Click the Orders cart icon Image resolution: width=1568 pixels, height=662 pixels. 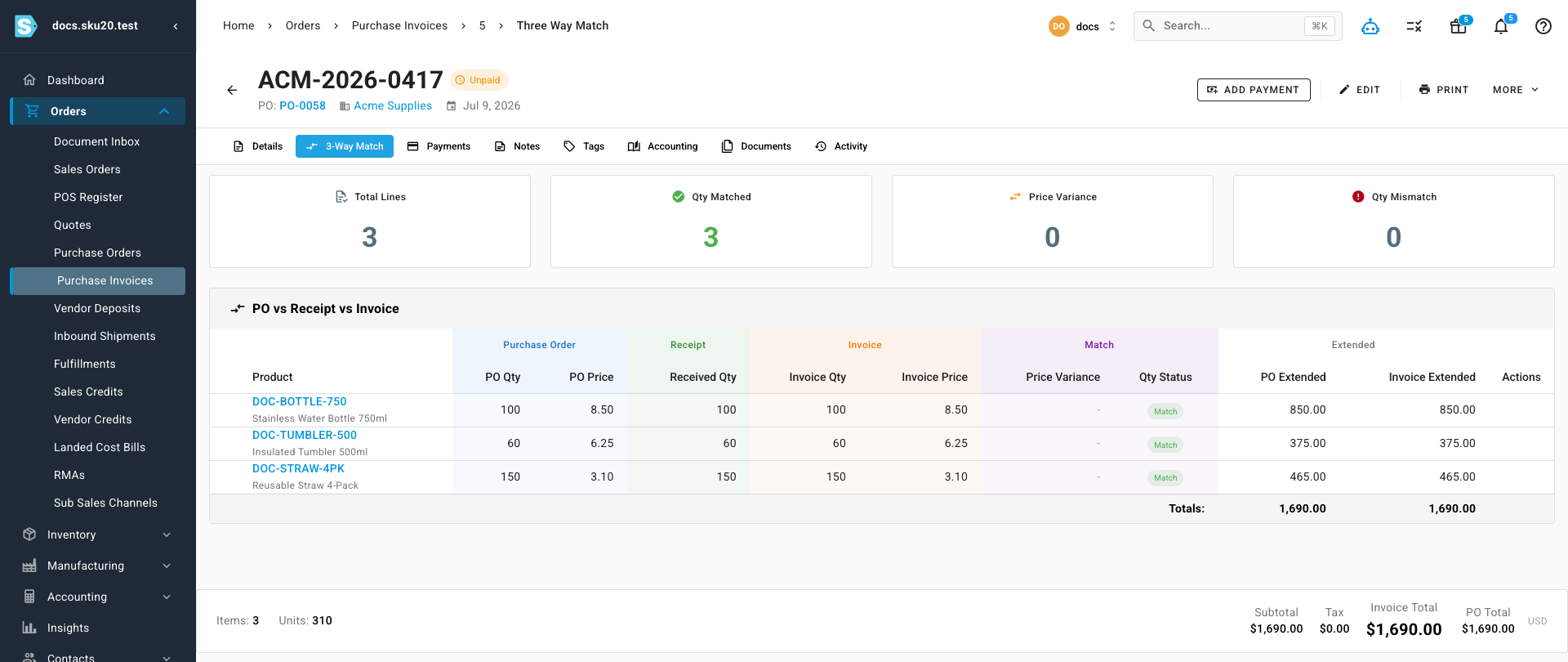coord(33,111)
